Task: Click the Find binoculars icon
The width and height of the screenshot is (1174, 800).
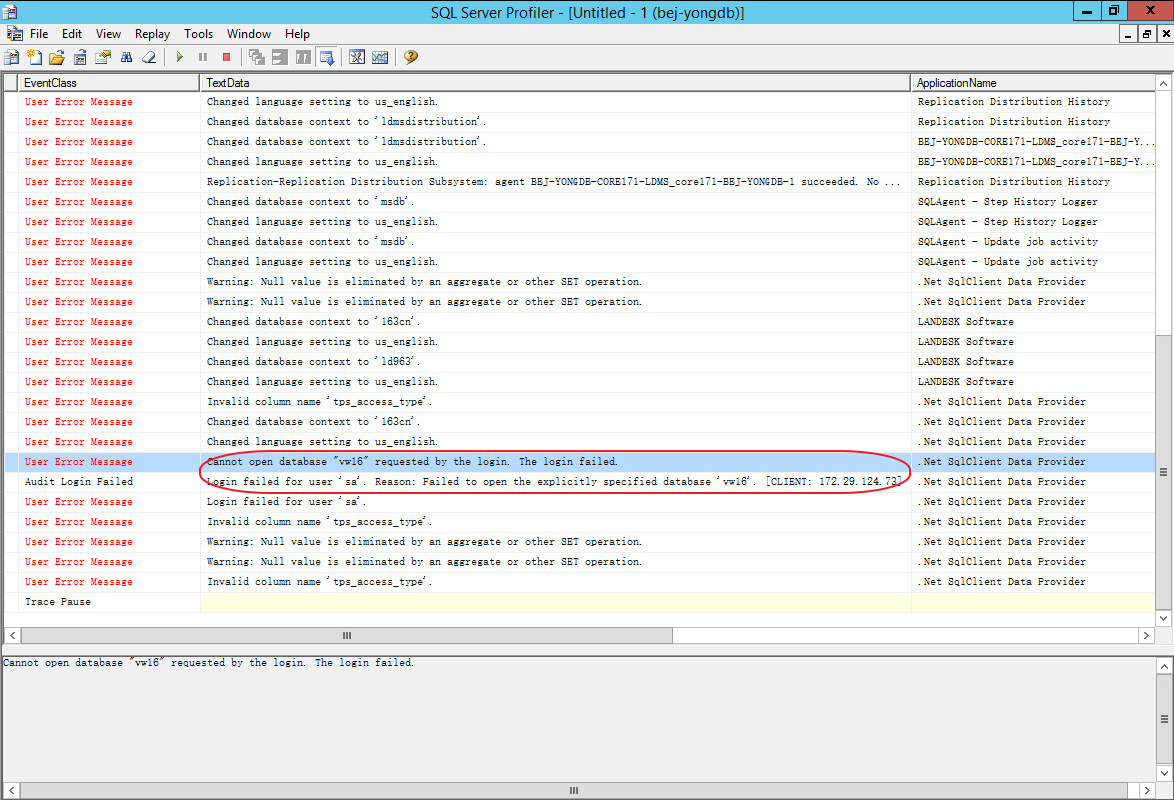Action: coord(127,57)
